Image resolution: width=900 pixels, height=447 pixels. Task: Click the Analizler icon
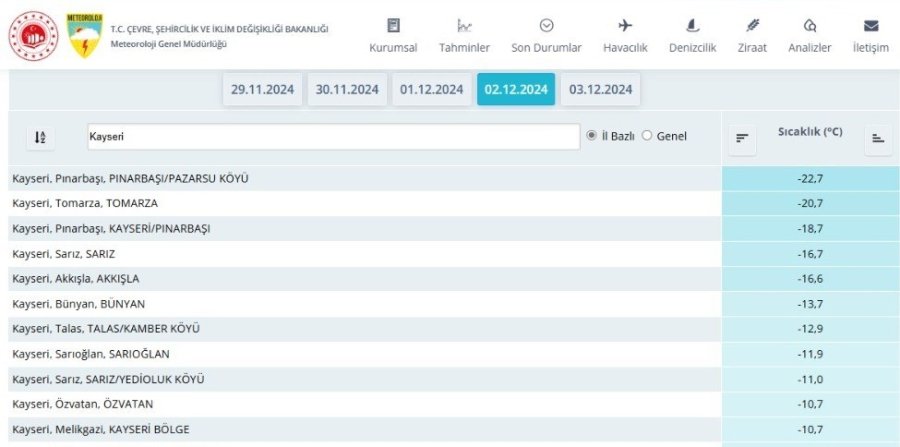coord(809,26)
